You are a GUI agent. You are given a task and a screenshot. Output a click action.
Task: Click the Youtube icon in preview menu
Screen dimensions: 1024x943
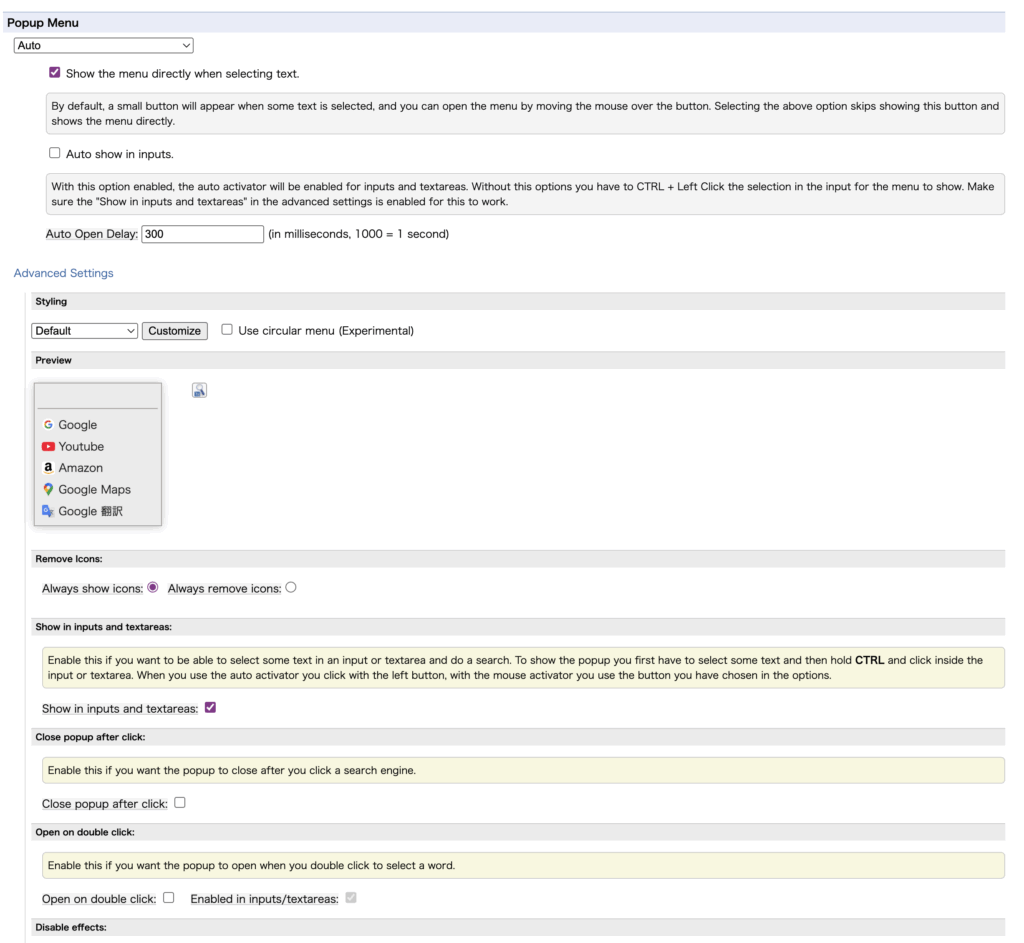(x=48, y=447)
